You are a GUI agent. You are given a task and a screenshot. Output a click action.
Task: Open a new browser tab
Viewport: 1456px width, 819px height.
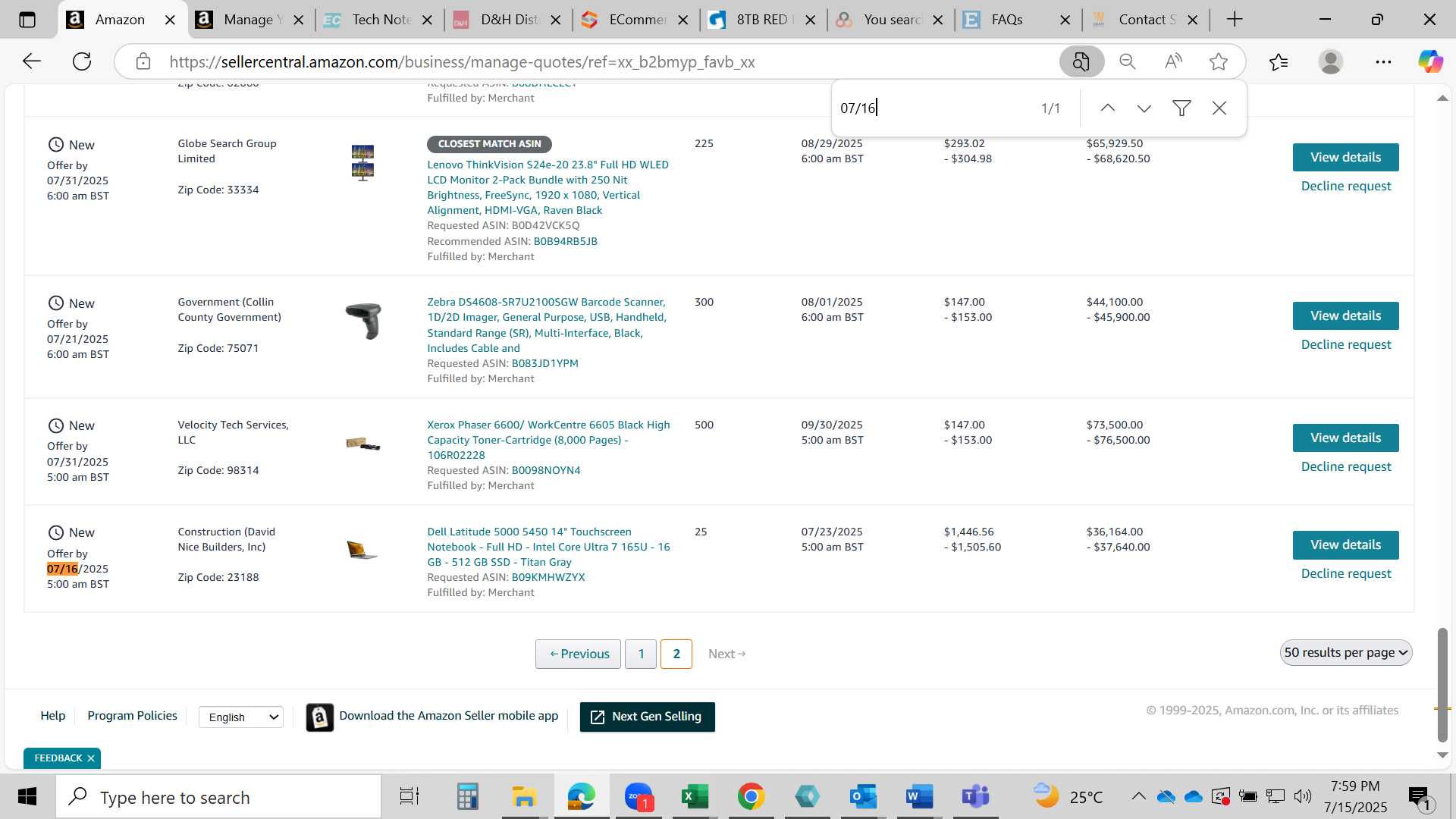1235,20
